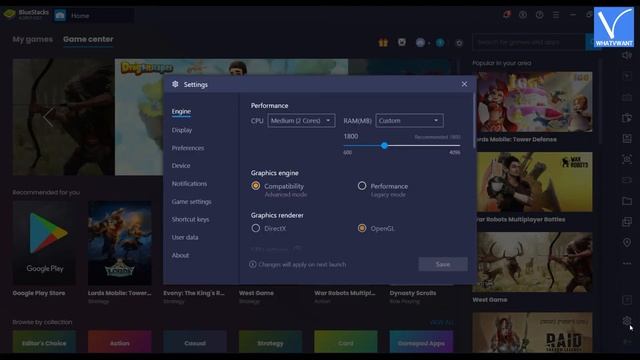Click View All link for collections
This screenshot has height=360, width=640.
click(442, 322)
